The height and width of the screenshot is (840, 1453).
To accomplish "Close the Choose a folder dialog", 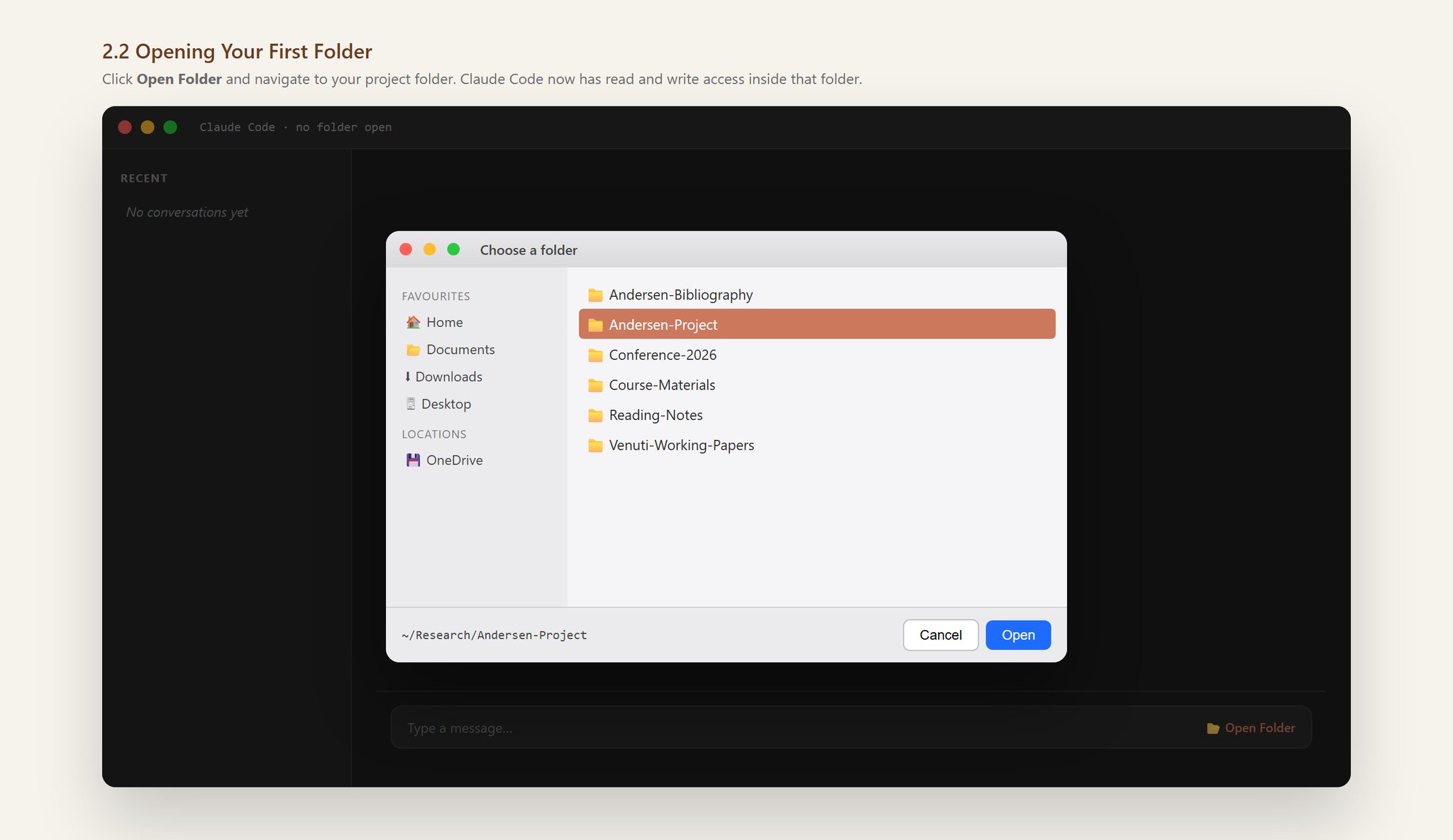I will [x=406, y=249].
